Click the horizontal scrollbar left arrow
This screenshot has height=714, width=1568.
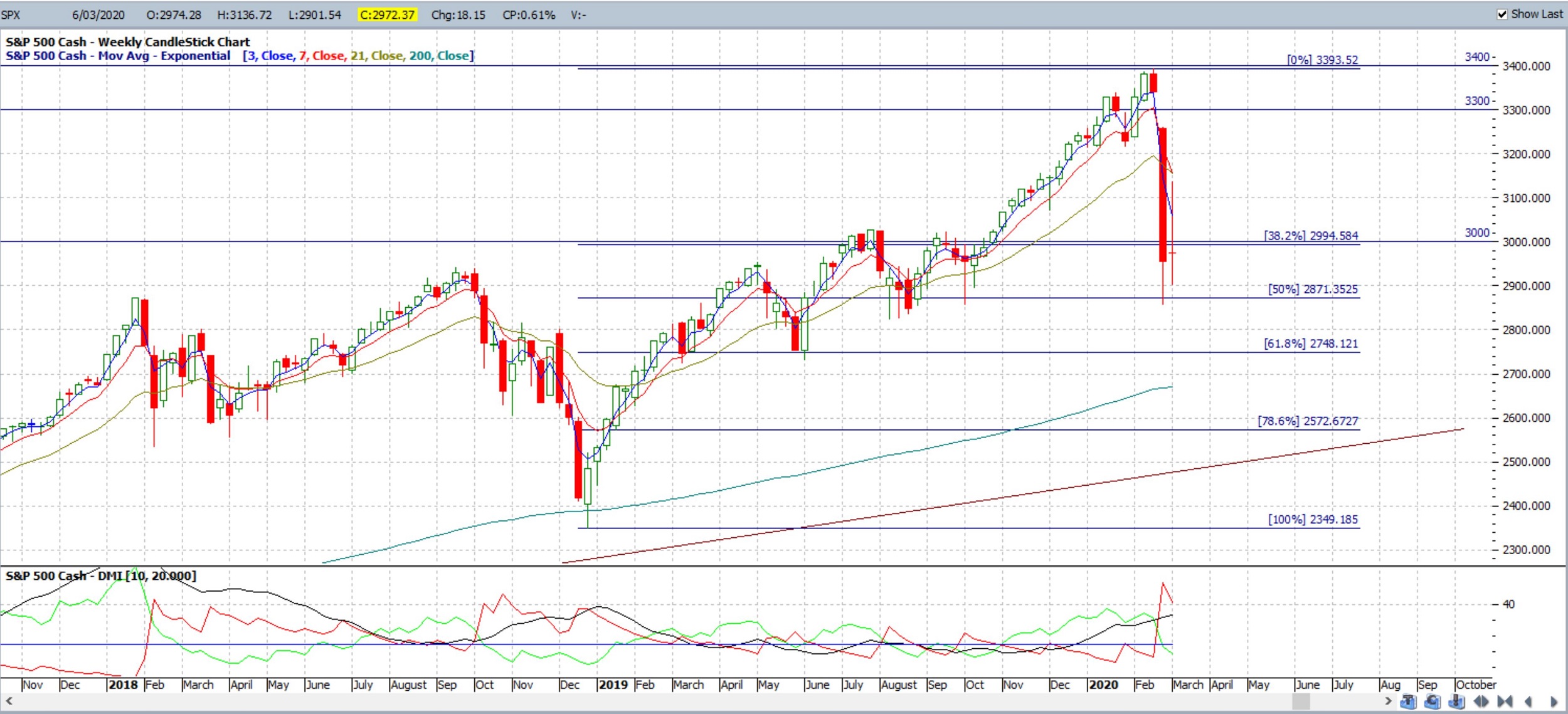(x=9, y=701)
